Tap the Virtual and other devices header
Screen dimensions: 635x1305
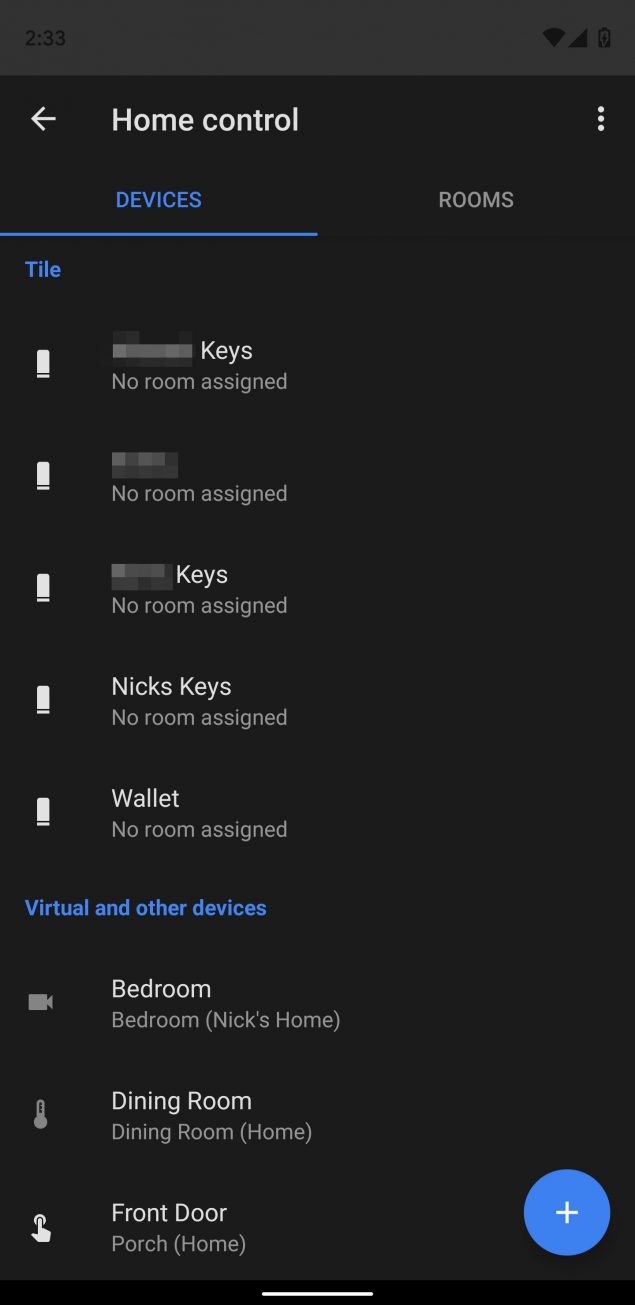[x=146, y=908]
